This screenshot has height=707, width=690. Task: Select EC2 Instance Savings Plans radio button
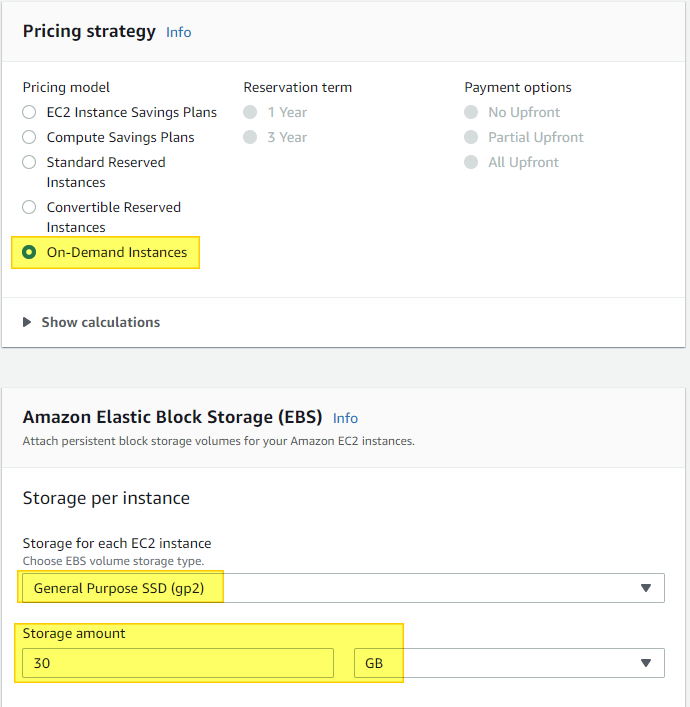[x=29, y=112]
